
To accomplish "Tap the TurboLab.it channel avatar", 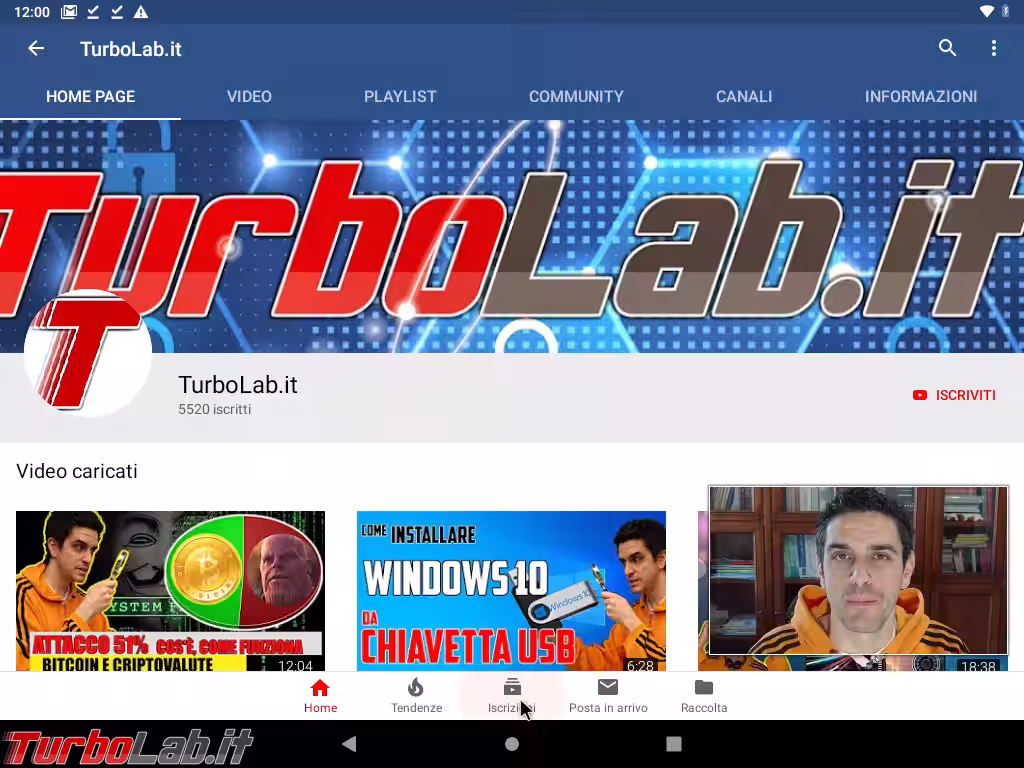I will 88,353.
